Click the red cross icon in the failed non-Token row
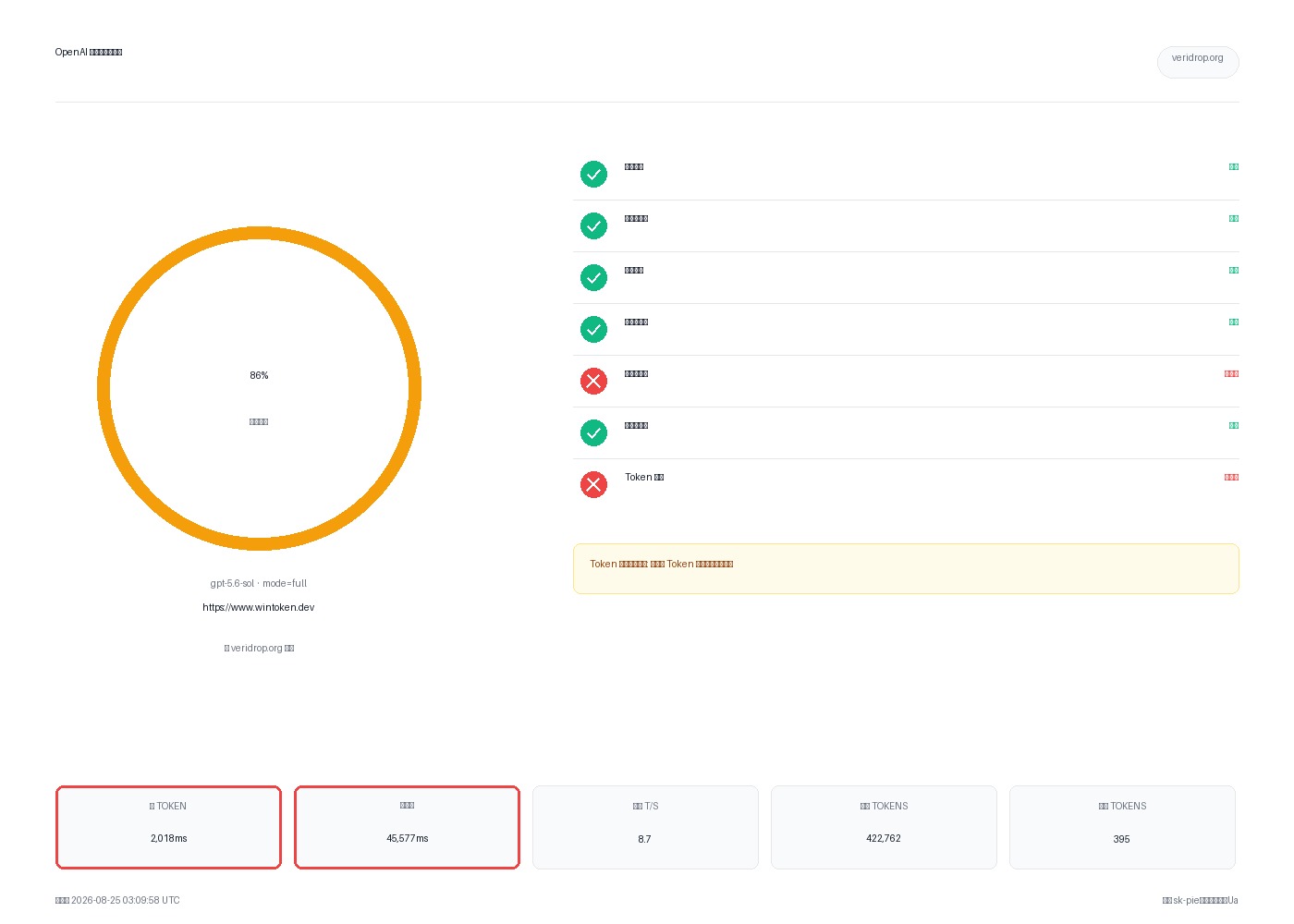The width and height of the screenshot is (1294, 924). click(x=593, y=381)
